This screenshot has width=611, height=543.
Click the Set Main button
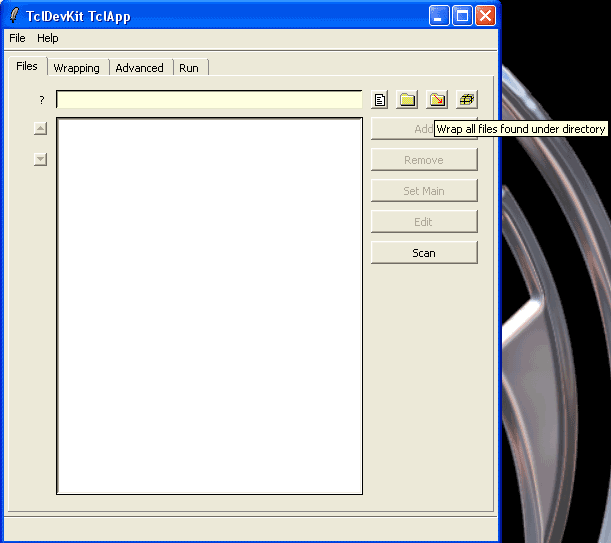point(424,191)
